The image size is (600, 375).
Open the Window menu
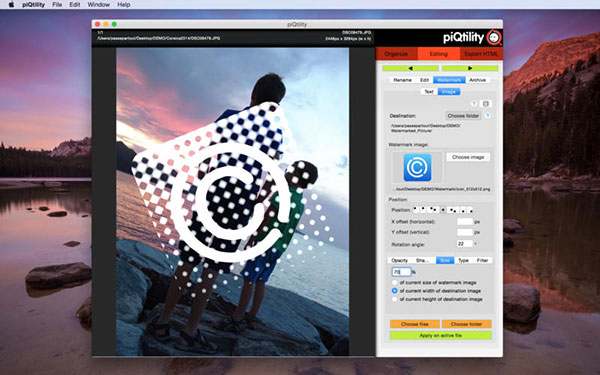[98, 5]
